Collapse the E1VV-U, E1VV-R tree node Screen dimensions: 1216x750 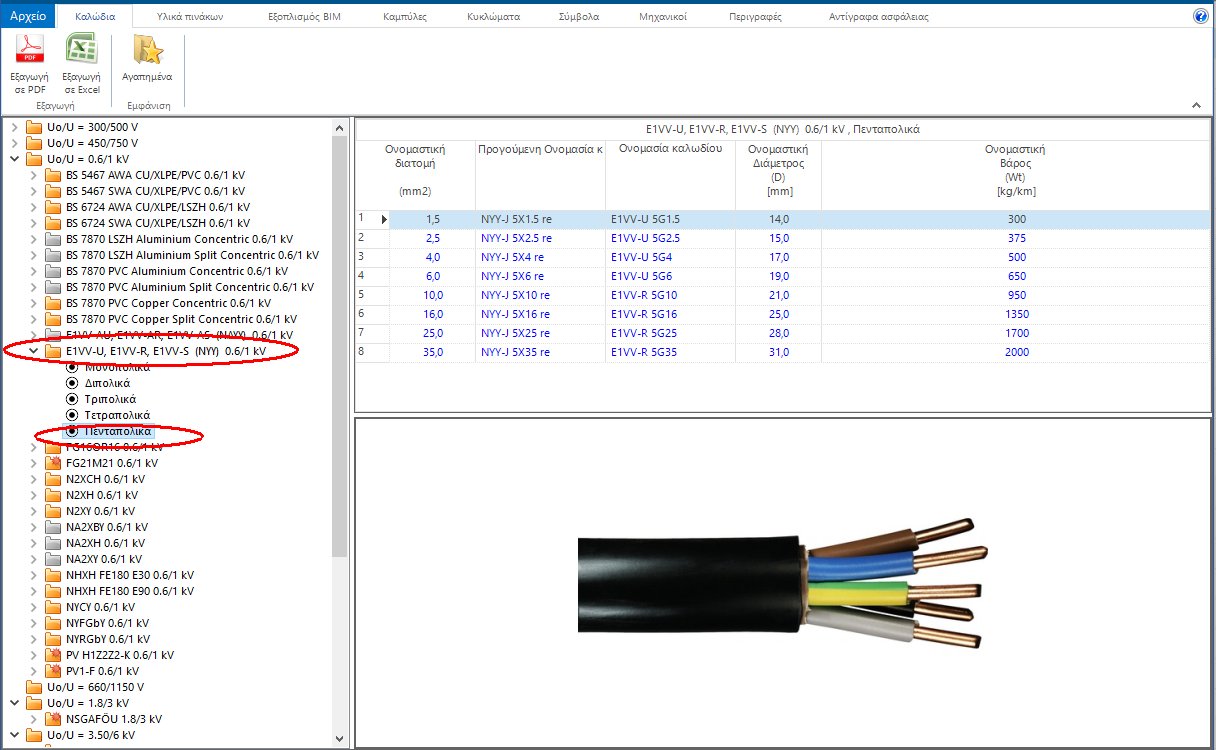pyautogui.click(x=31, y=350)
